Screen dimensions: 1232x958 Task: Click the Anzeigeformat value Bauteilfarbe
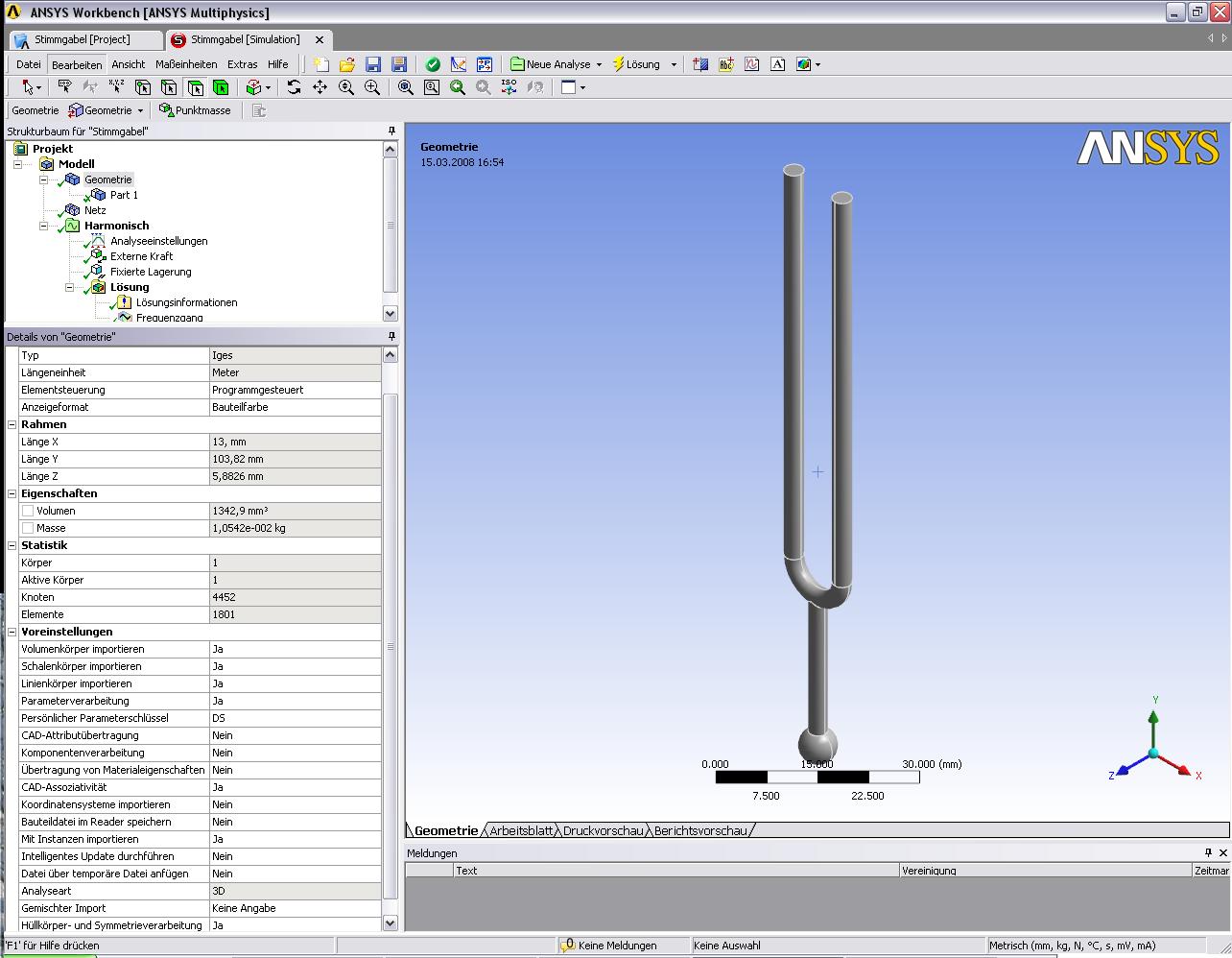[x=296, y=407]
